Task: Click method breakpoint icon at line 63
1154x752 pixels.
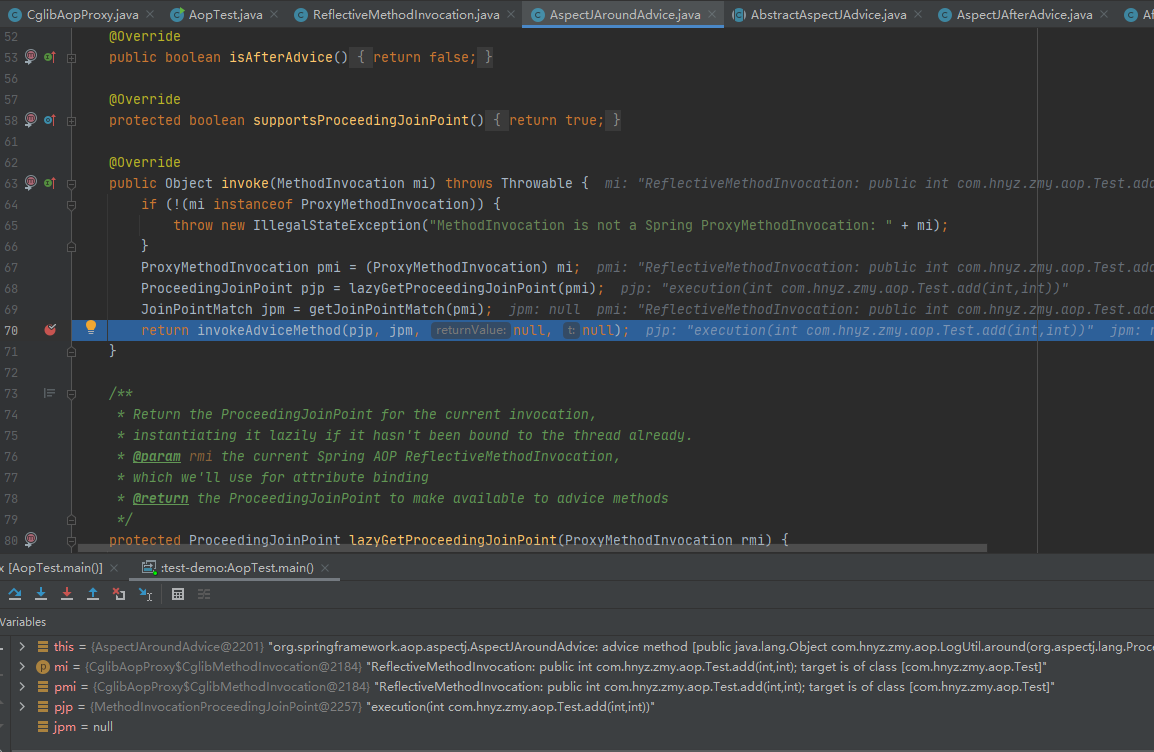Action: [31, 182]
